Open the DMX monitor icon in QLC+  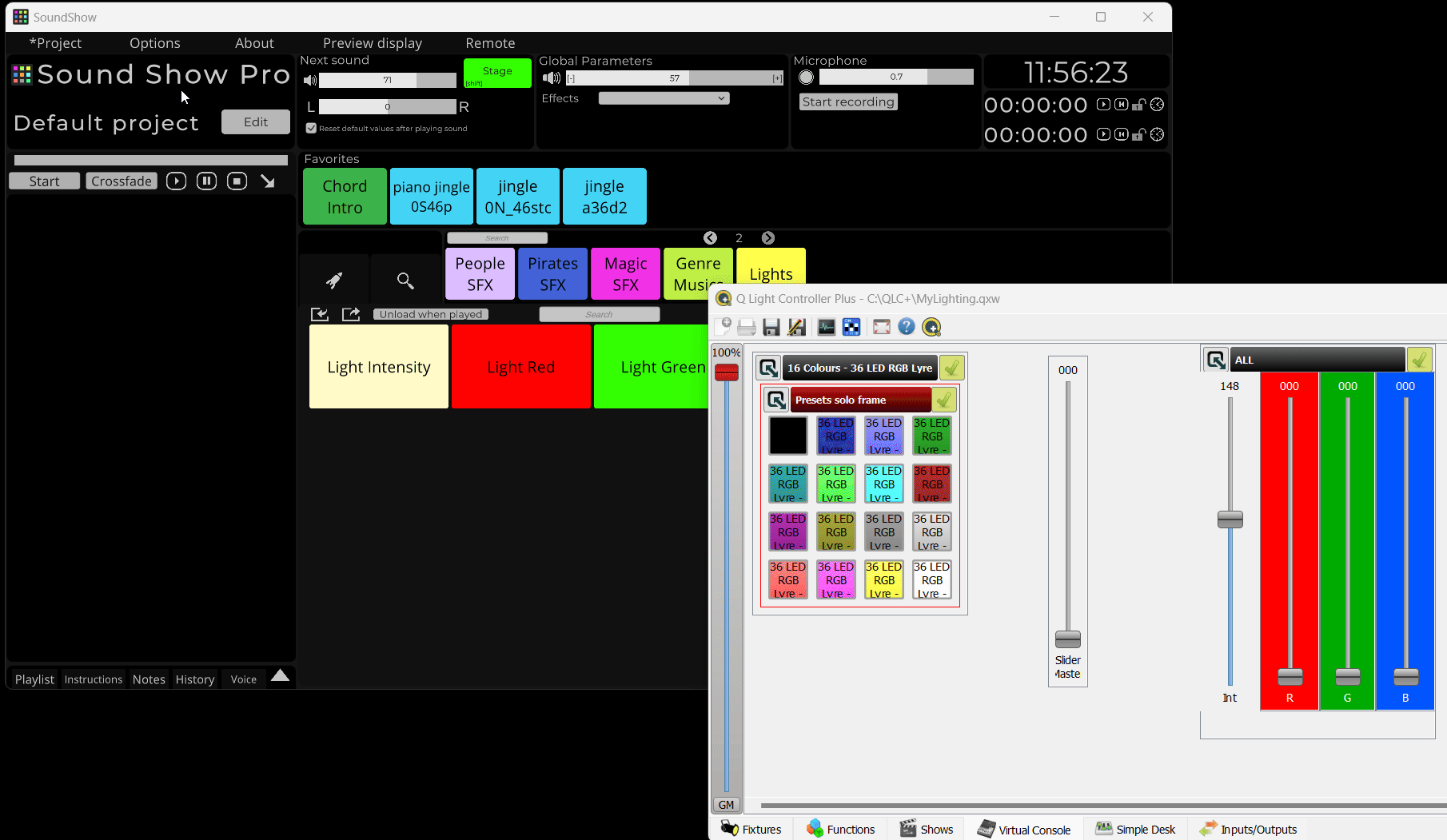pos(827,327)
